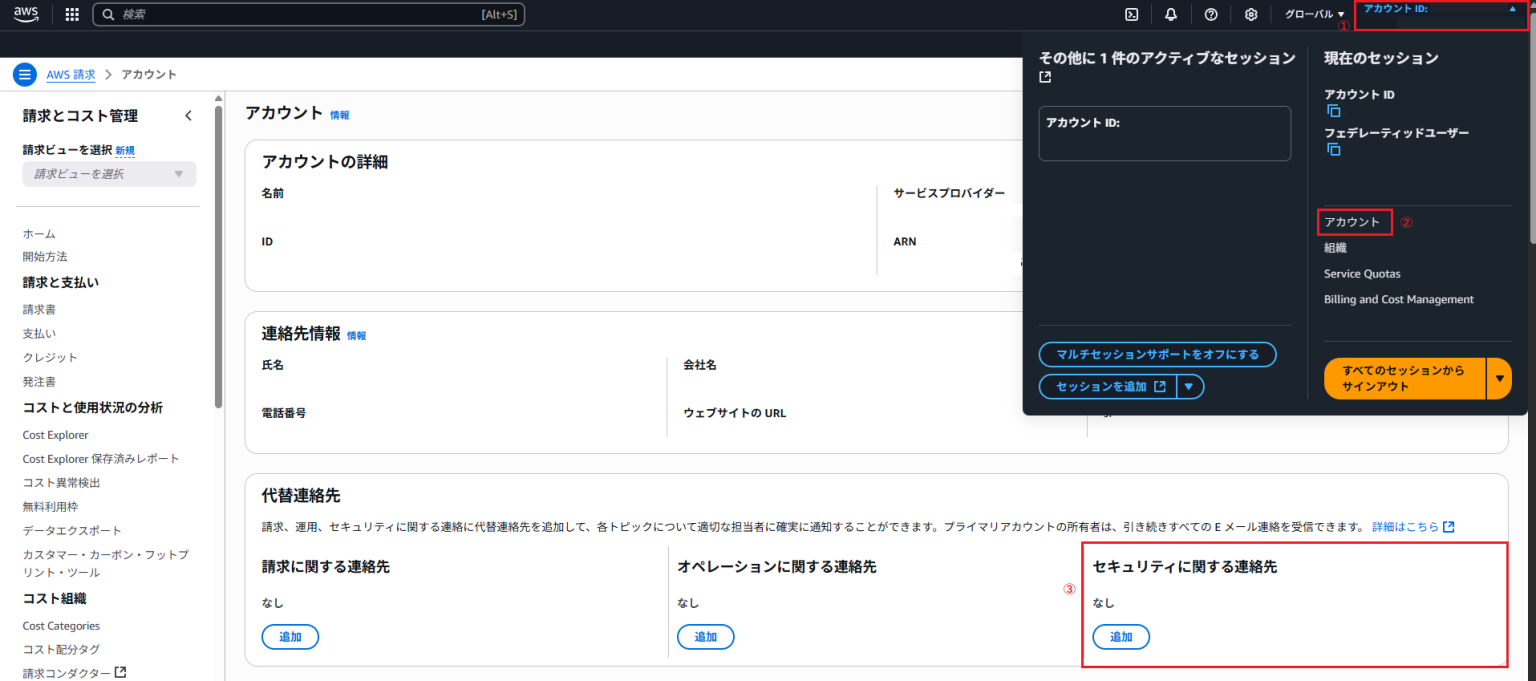
Task: Open the settings gear icon
Action: (1250, 14)
